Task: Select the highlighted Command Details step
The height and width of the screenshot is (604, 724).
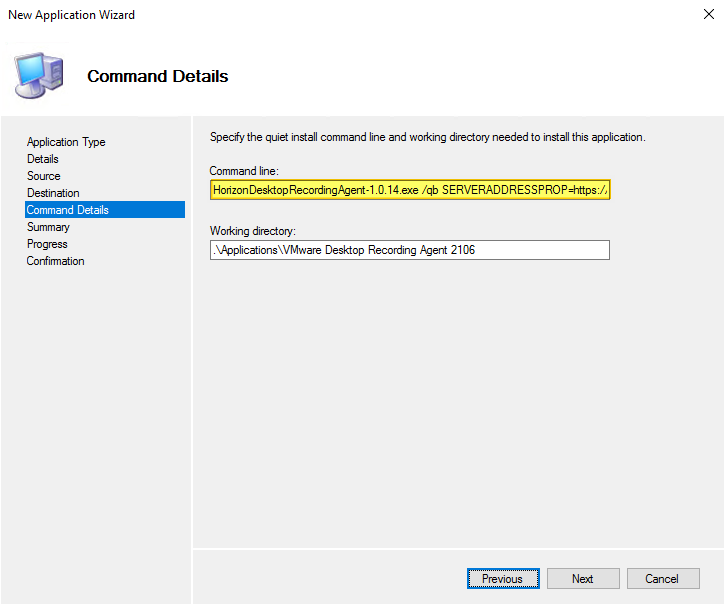Action: [68, 210]
